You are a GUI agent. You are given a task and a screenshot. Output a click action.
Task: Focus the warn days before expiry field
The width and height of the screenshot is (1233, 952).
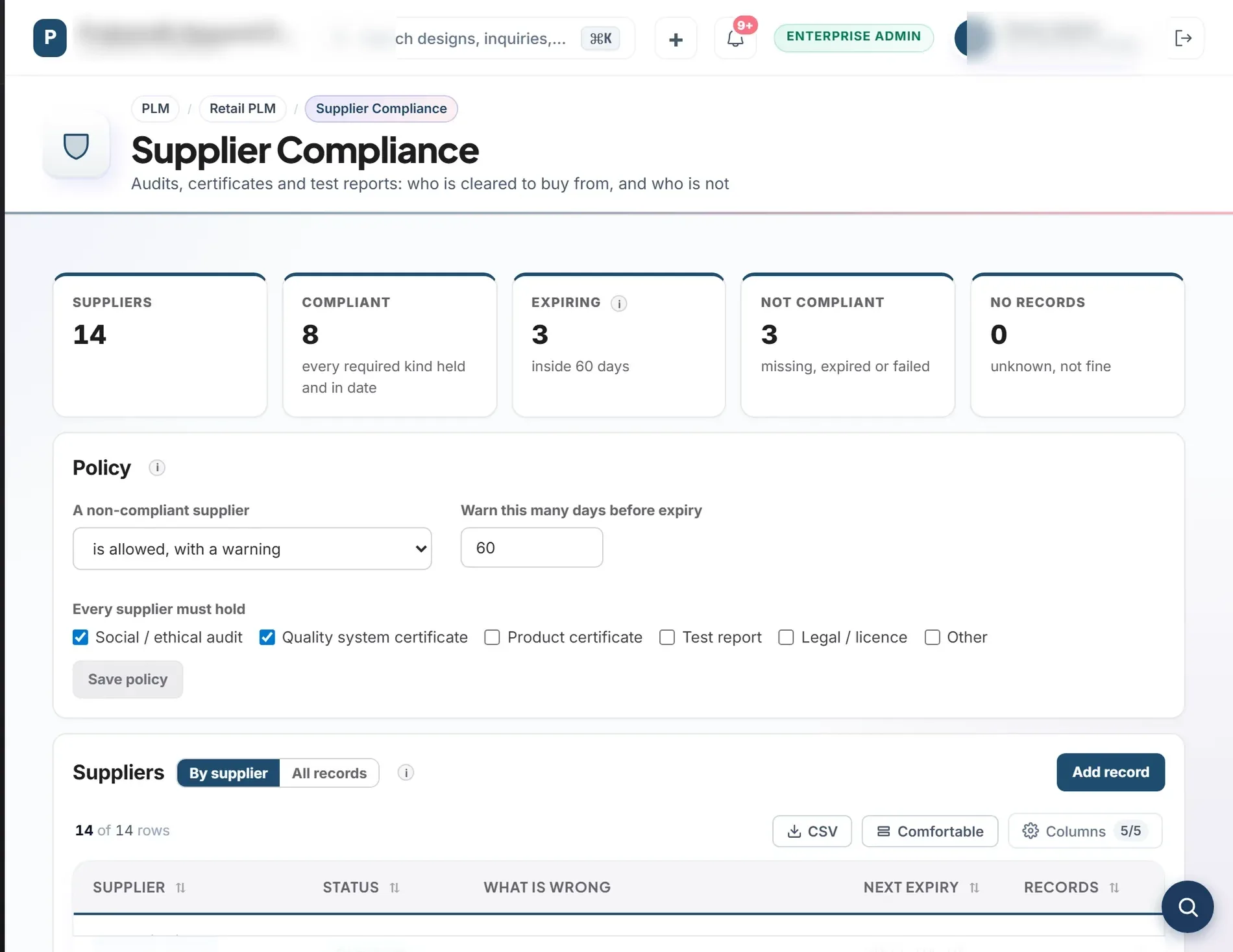coord(531,547)
